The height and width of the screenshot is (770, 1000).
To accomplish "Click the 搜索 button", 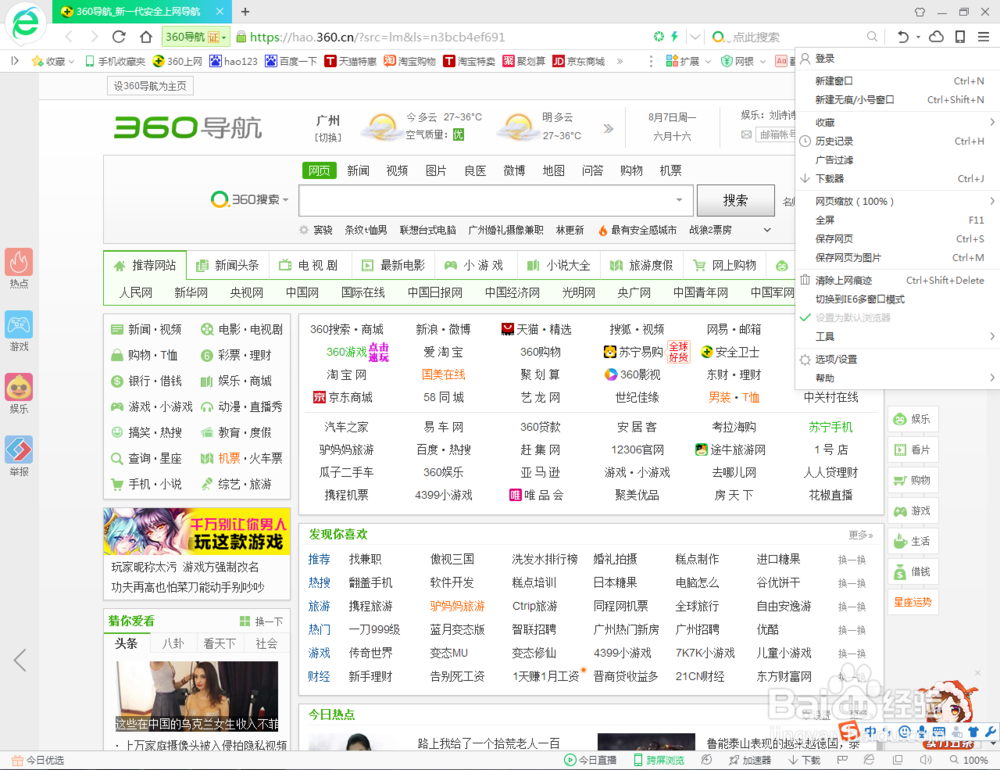I will point(735,200).
